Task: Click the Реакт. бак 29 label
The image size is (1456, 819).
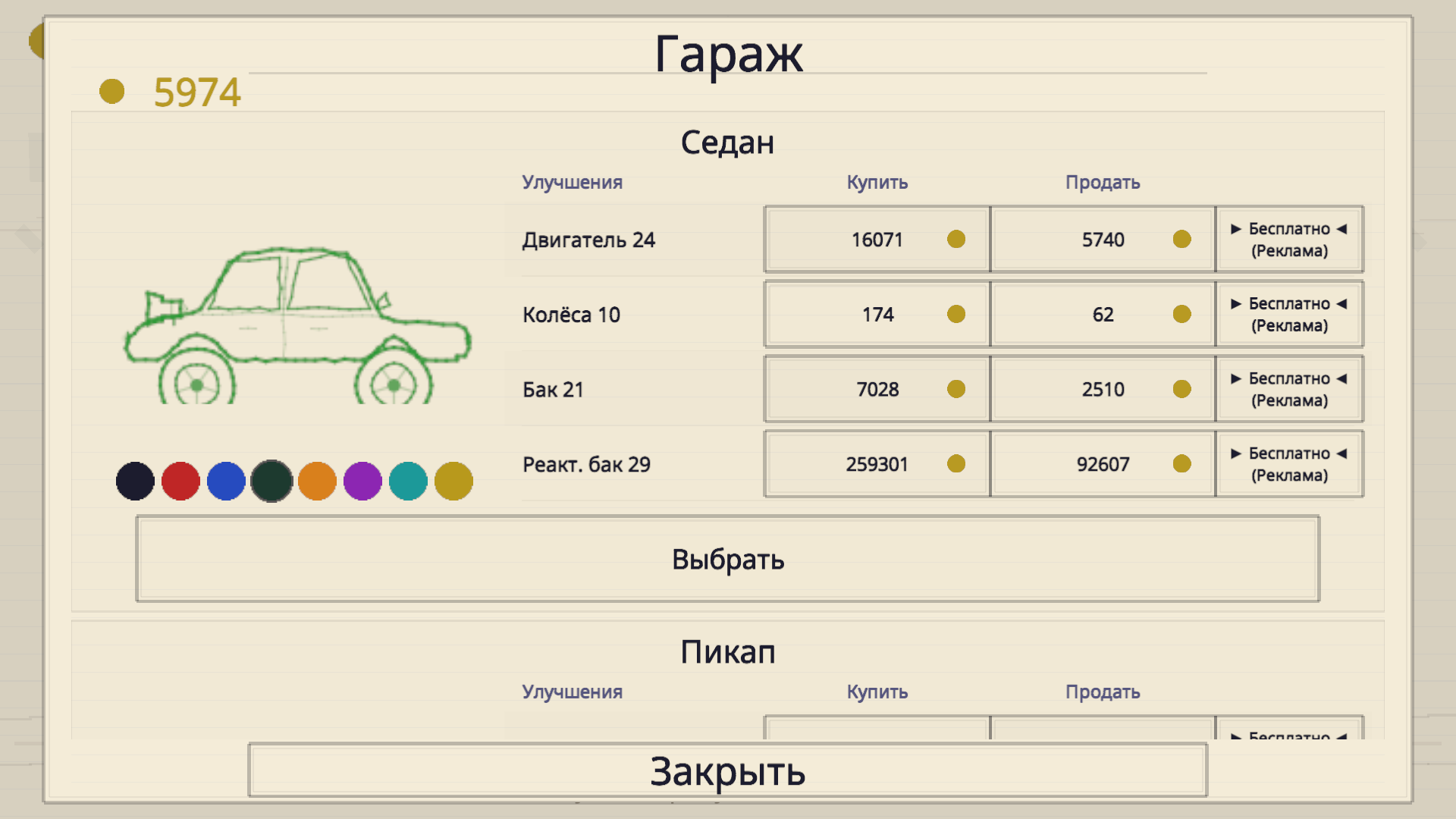Action: 586,464
